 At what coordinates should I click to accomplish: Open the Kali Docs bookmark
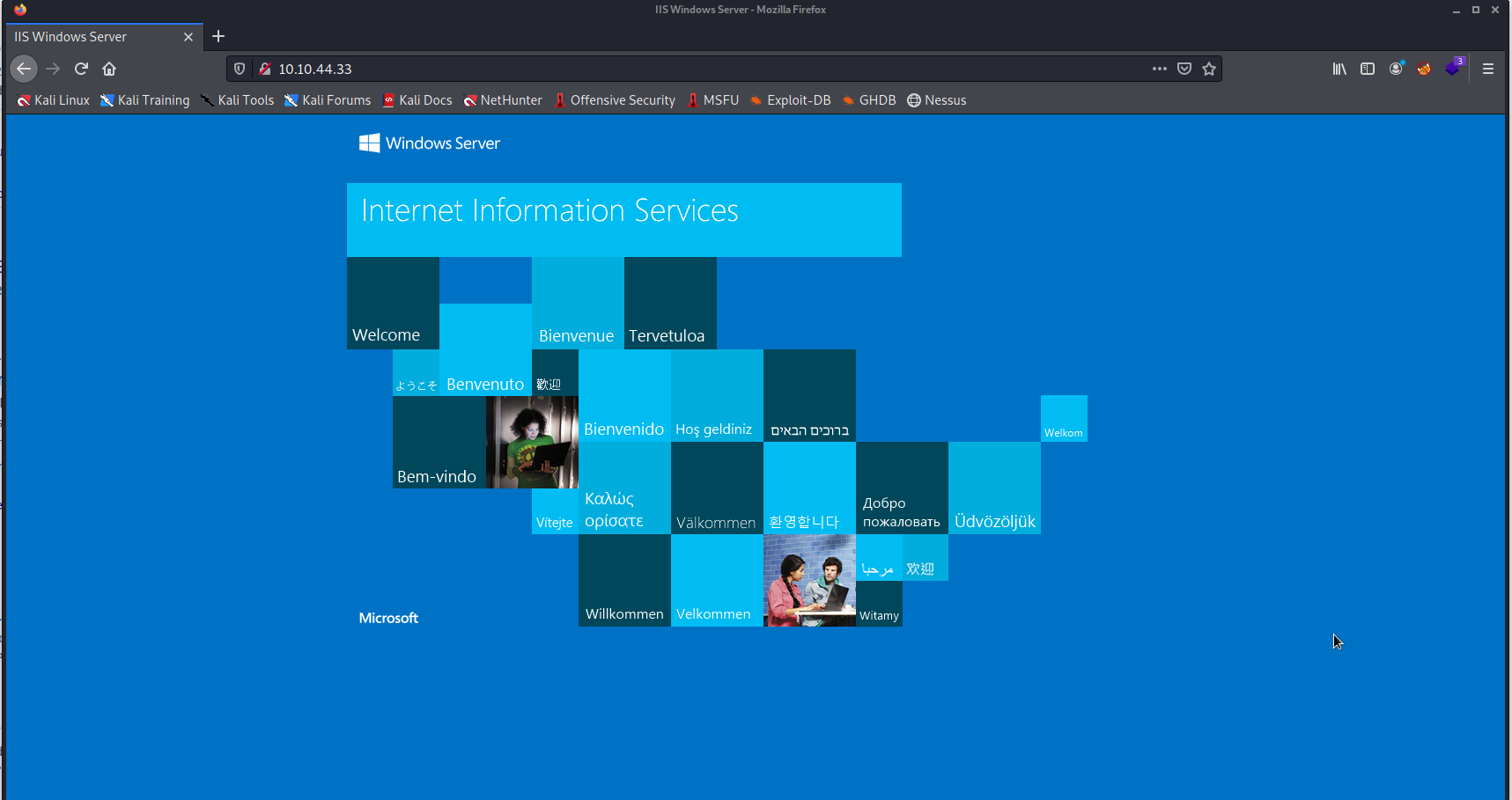click(417, 100)
